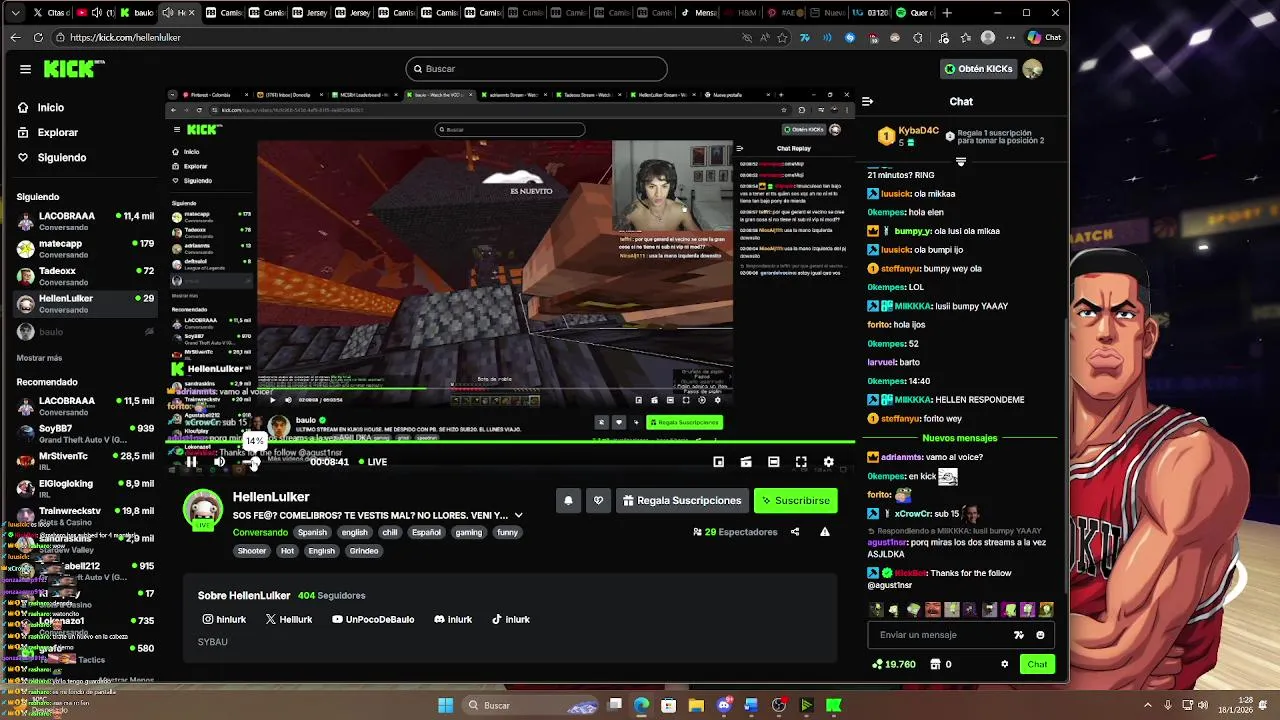This screenshot has width=1280, height=720.
Task: Open recommended channel MrStivenTc
Action: tap(85, 461)
